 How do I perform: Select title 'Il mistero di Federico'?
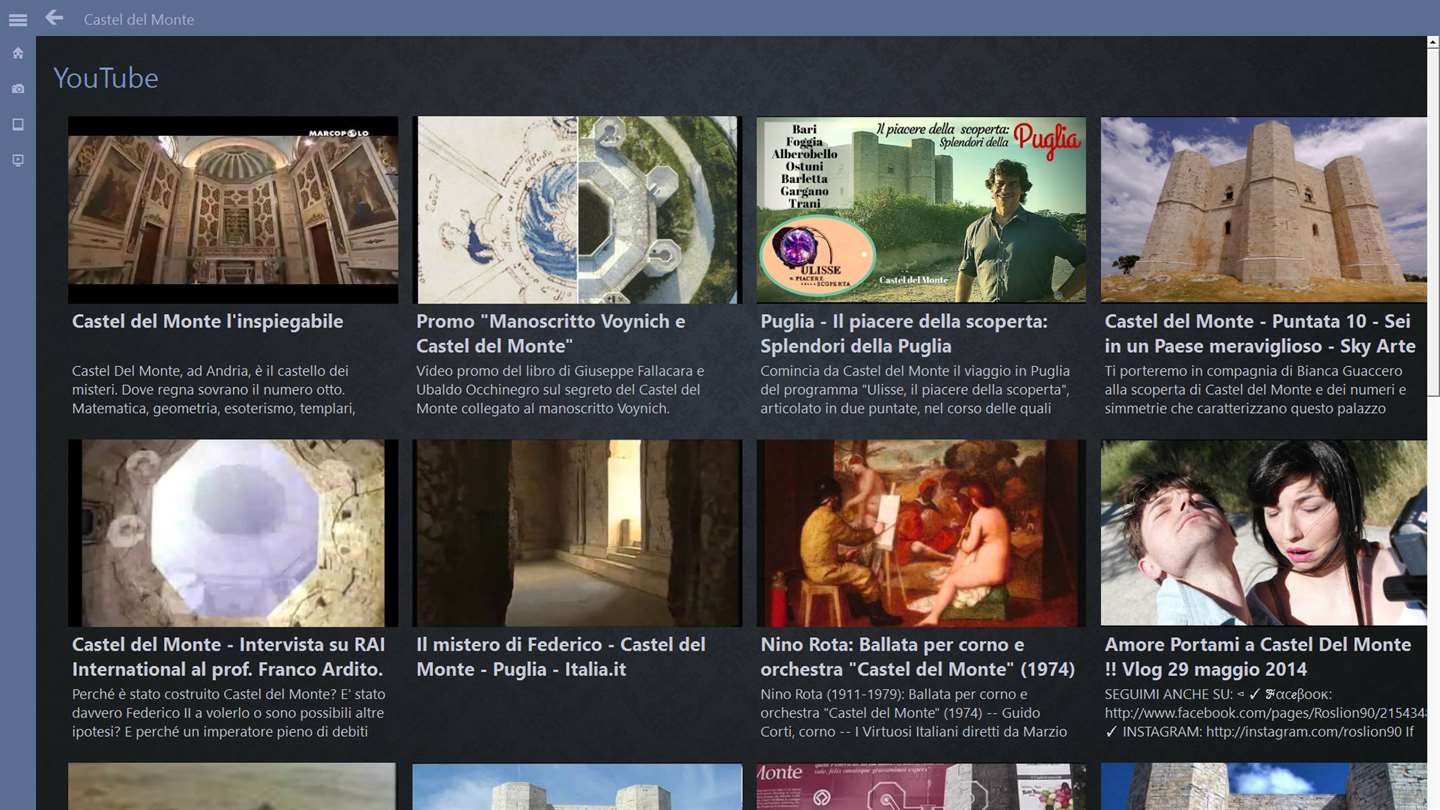(561, 657)
